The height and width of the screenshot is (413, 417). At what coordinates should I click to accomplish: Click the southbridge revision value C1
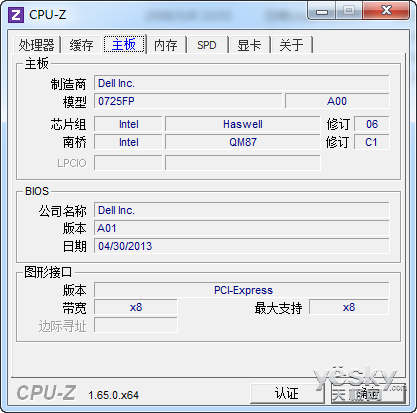coord(372,142)
